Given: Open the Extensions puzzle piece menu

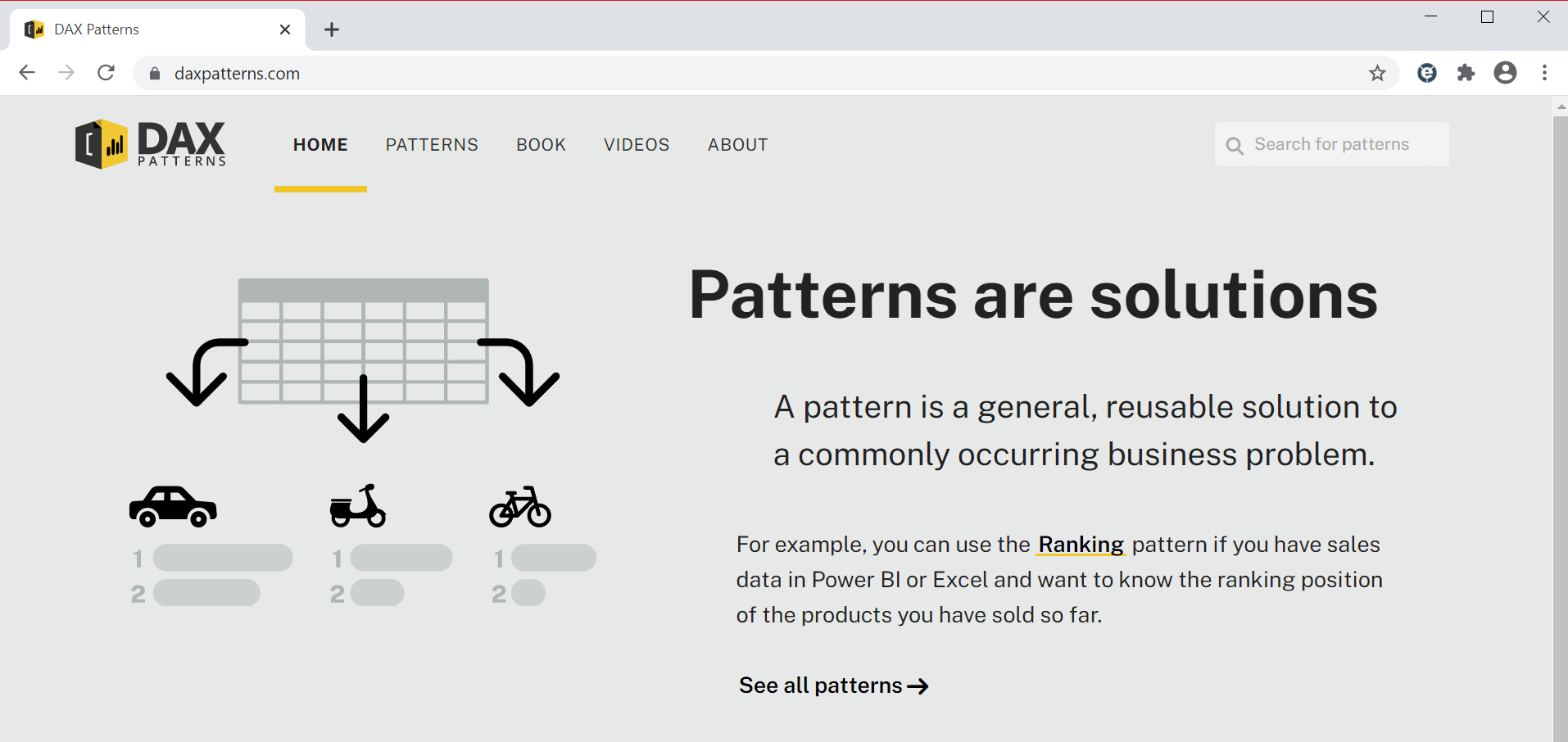Looking at the screenshot, I should (x=1466, y=73).
